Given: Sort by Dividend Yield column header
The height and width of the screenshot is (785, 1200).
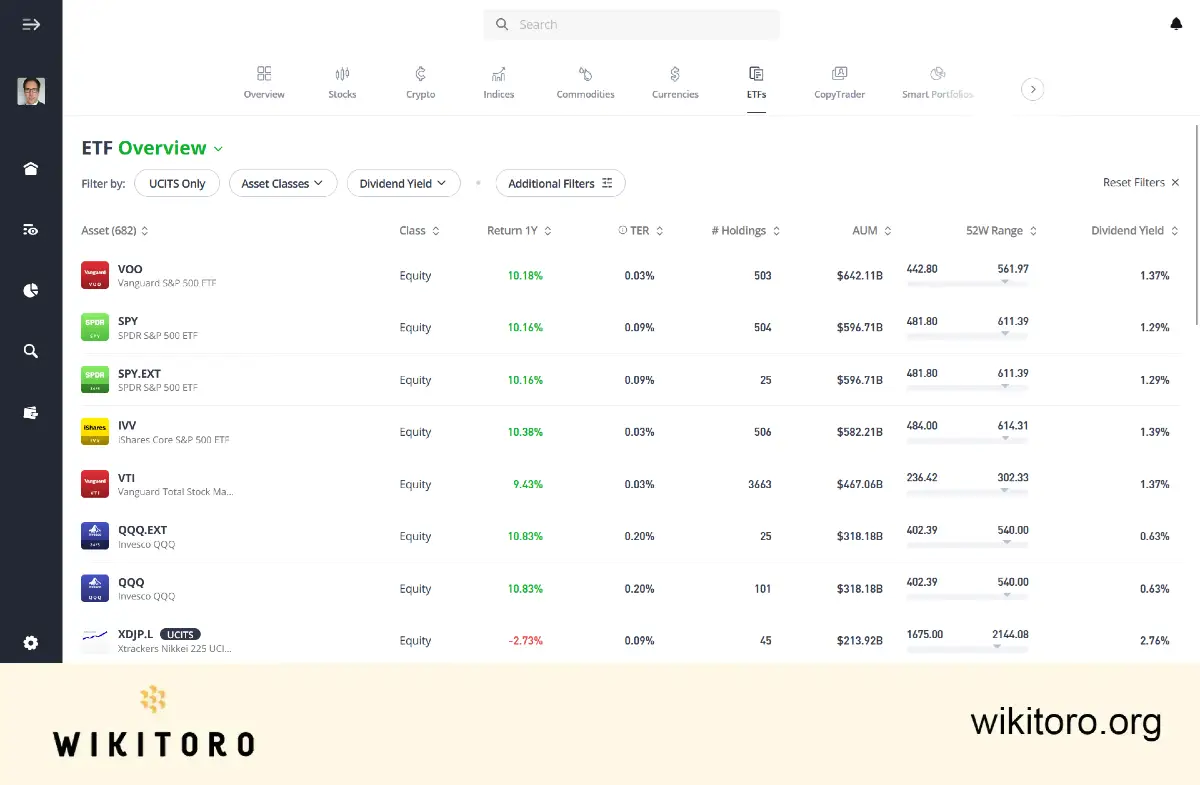Looking at the screenshot, I should (x=1135, y=230).
